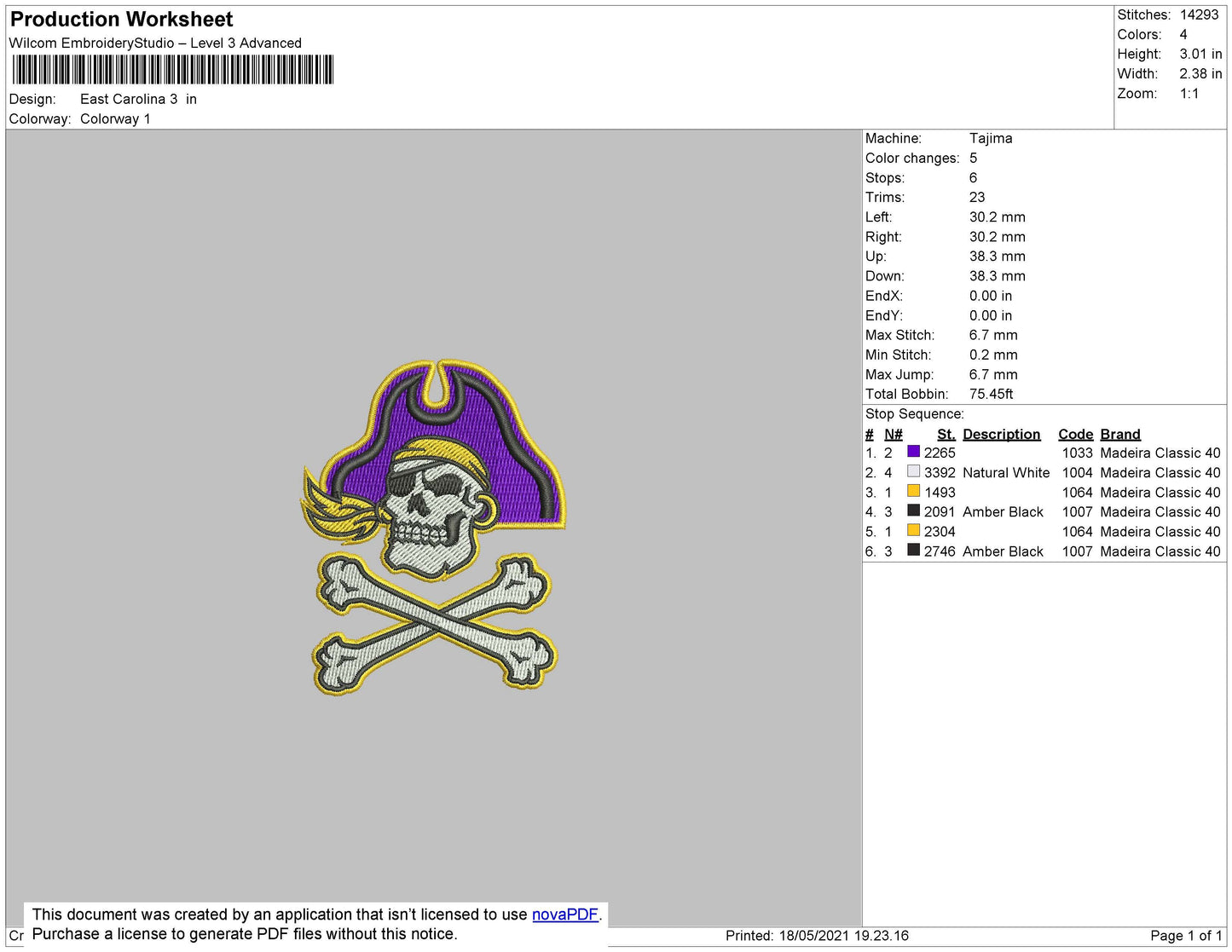1232x952 pixels.
Task: Click the design name 'East Carolina 3 in'
Action: [138, 99]
